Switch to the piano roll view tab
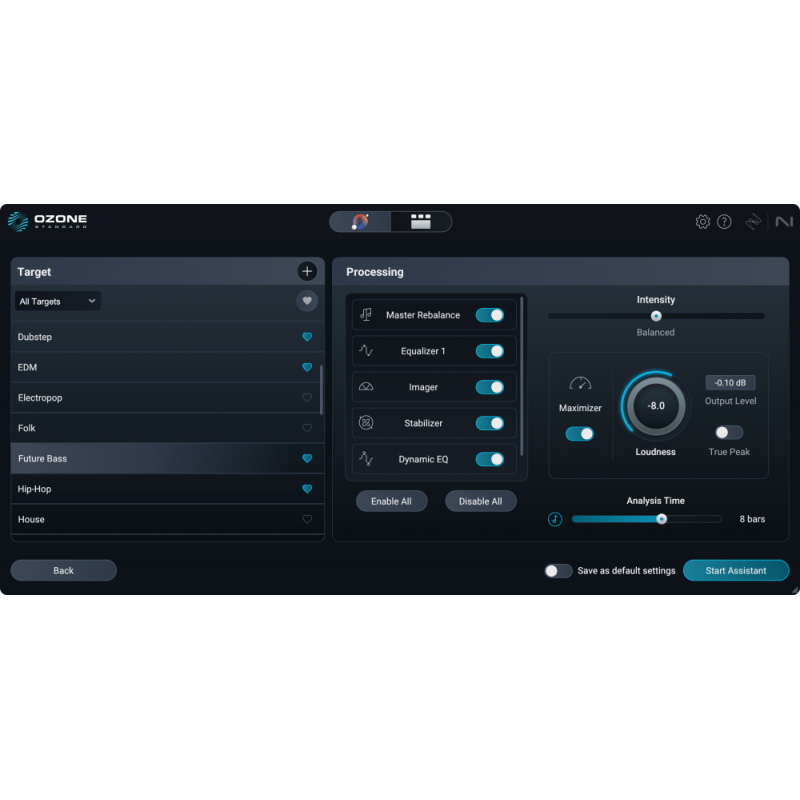The width and height of the screenshot is (800, 800). [x=419, y=221]
